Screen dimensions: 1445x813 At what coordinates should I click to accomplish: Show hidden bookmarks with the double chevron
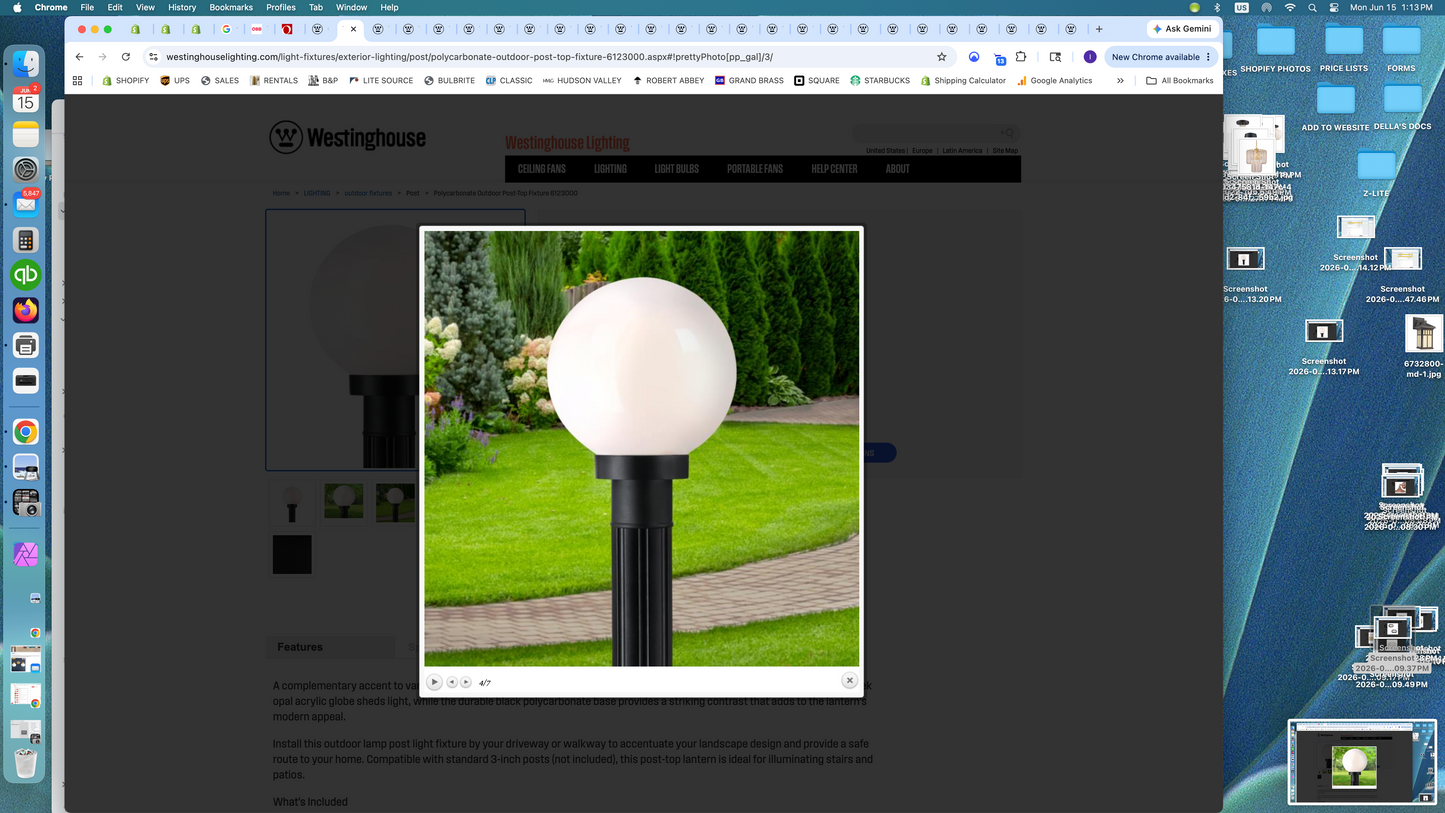(1120, 80)
